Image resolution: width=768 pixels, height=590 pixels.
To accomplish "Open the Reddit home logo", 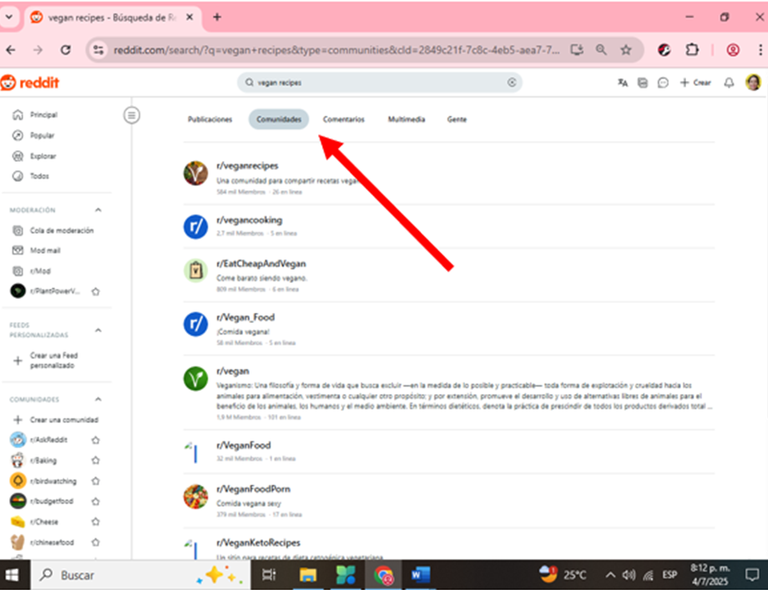I will point(29,82).
